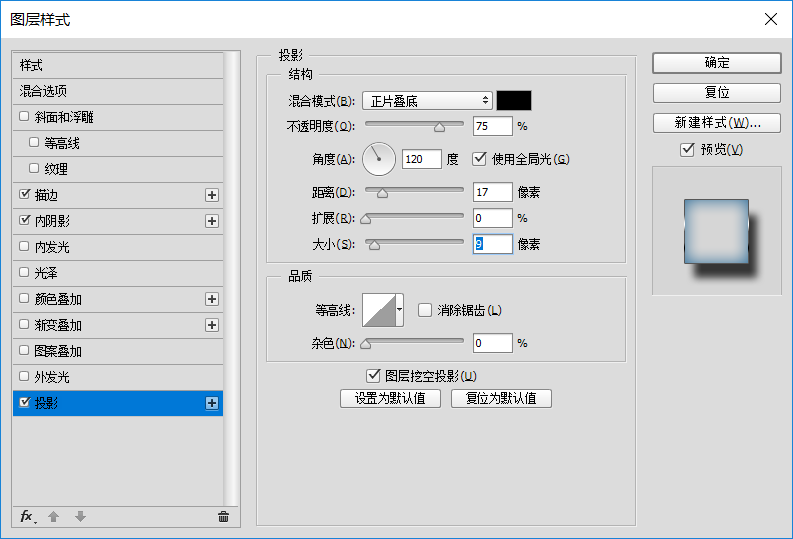
Task: Select the 光泽 style row
Action: tap(118, 273)
